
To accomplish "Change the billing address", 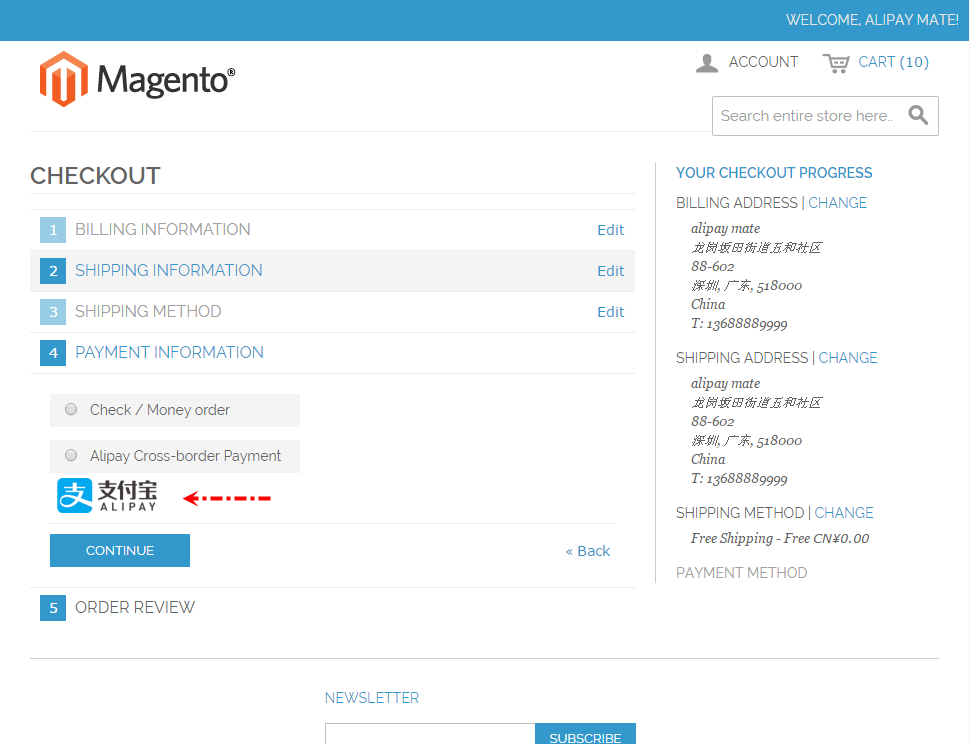I will pos(837,202).
